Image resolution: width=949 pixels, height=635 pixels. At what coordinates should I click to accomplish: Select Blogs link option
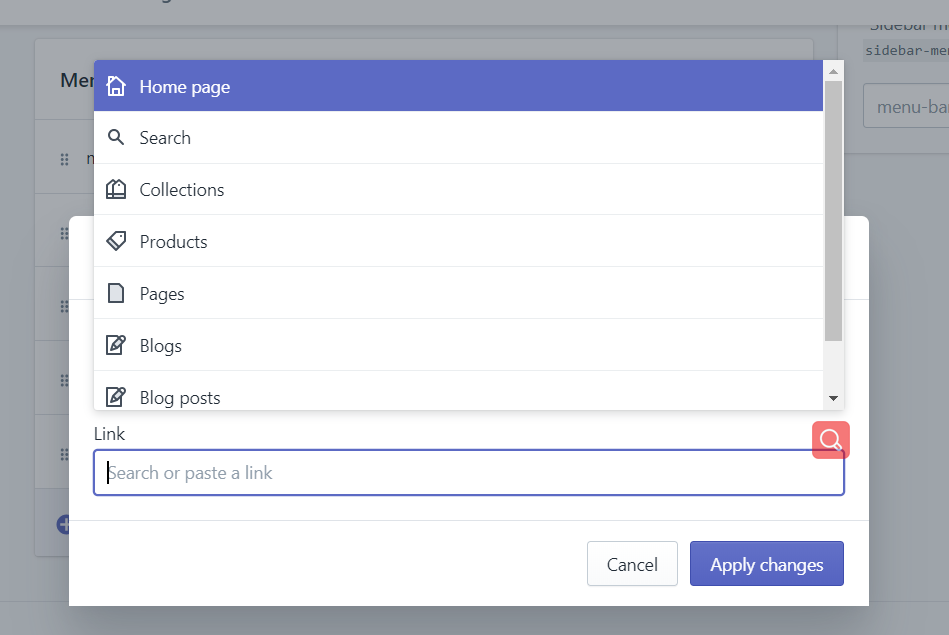458,346
